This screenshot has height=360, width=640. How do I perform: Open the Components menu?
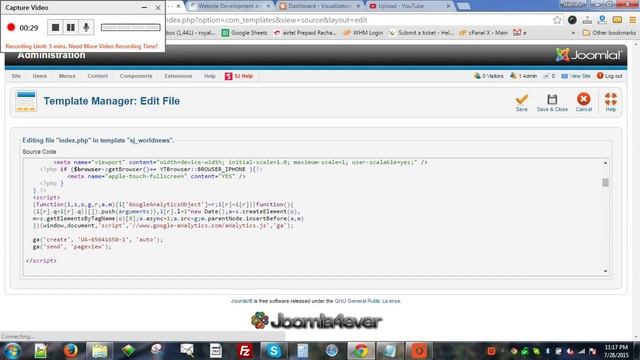(x=136, y=76)
